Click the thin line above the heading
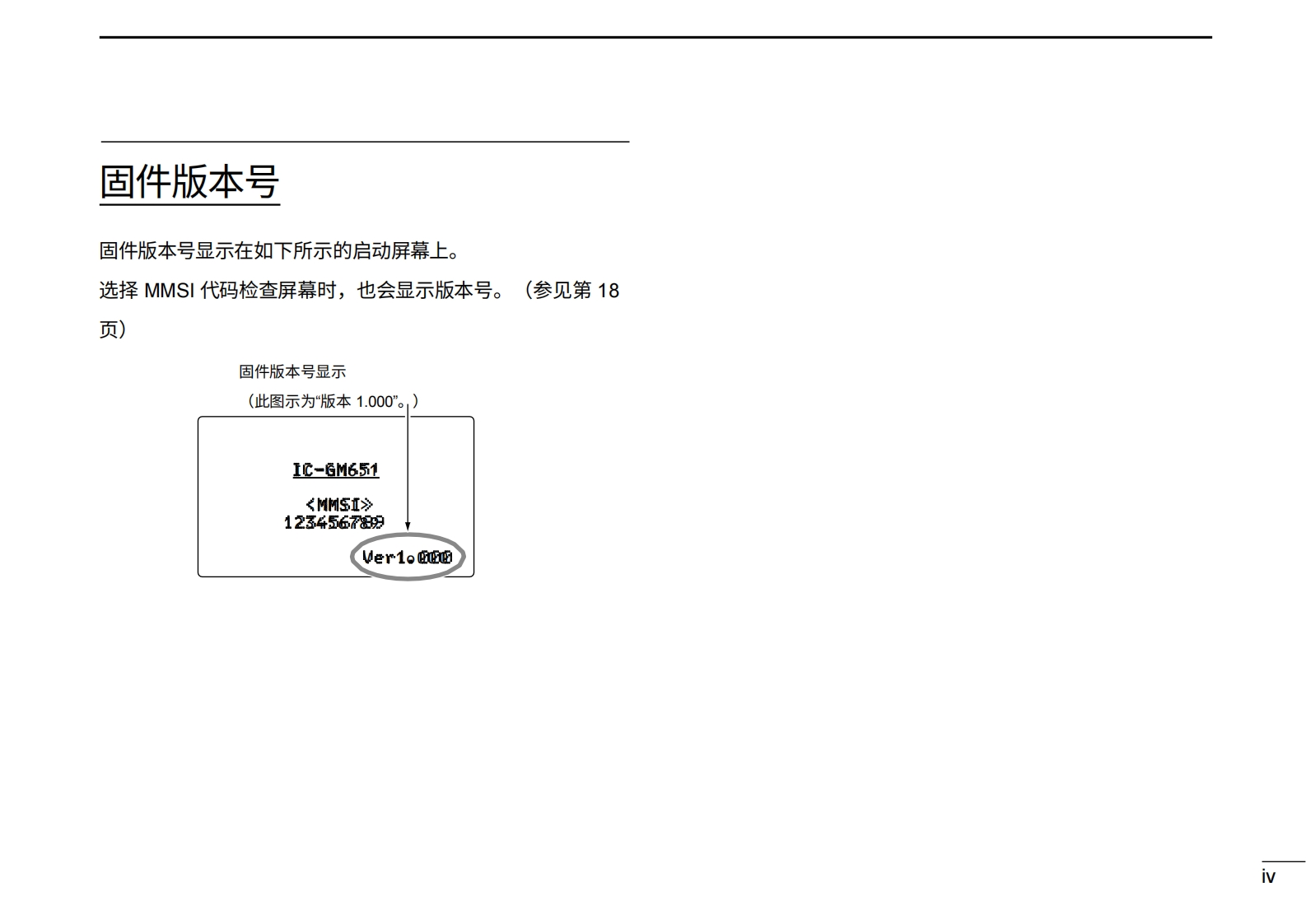1306x924 pixels. [364, 142]
